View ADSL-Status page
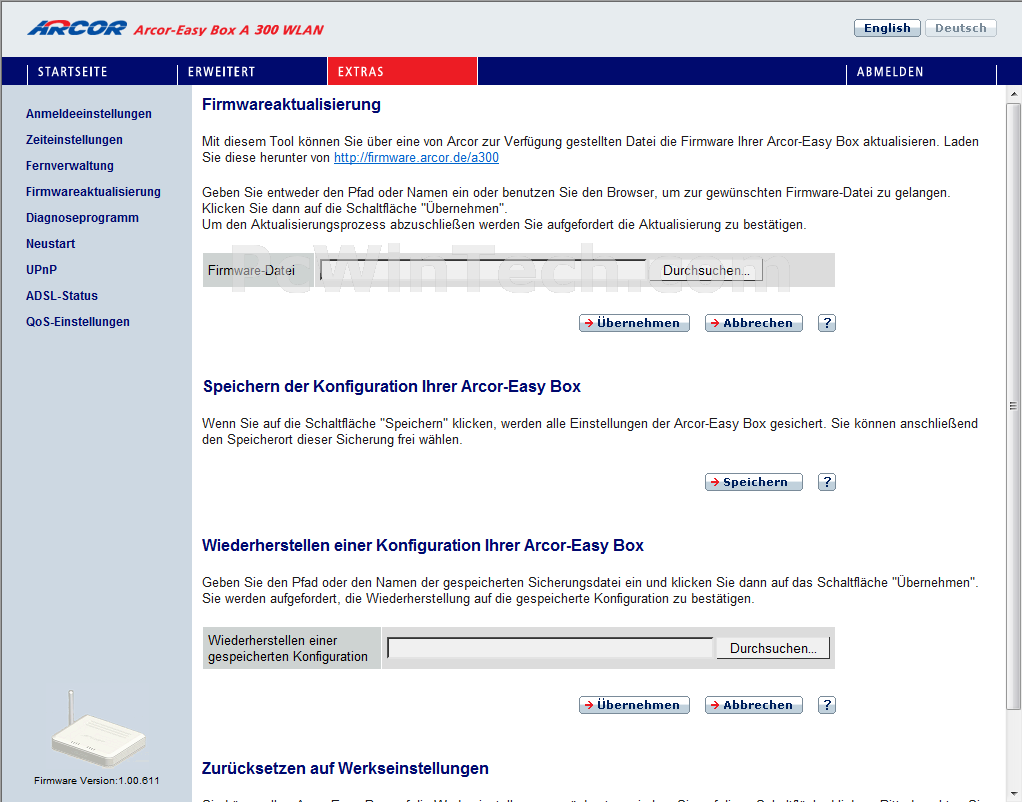Viewport: 1022px width, 802px height. 62,296
